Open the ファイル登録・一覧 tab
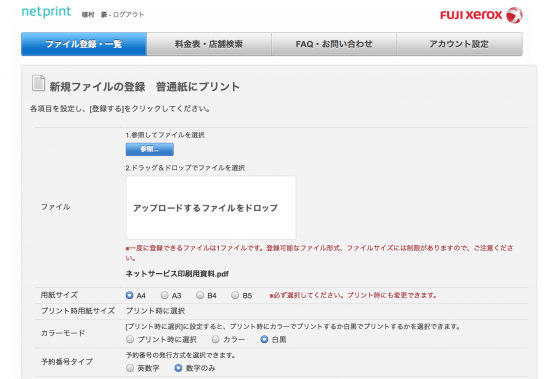This screenshot has height=379, width=550. (84, 44)
